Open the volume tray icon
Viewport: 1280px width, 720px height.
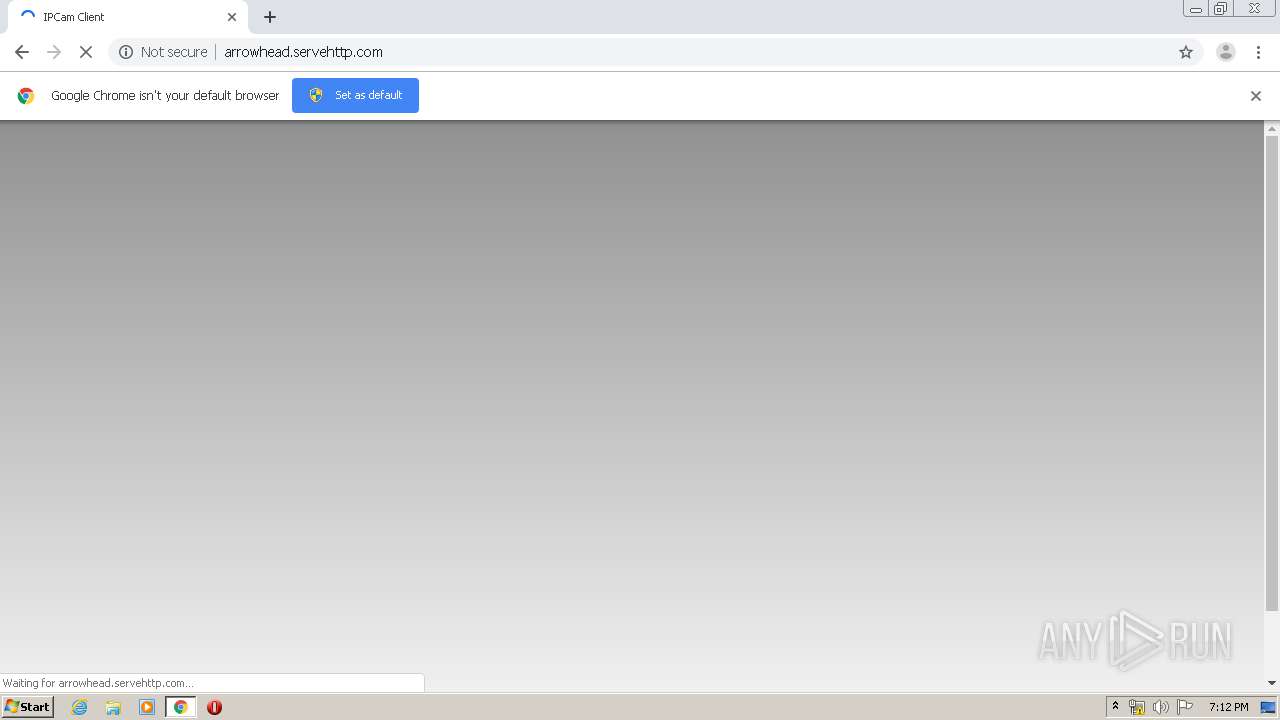[x=1161, y=707]
